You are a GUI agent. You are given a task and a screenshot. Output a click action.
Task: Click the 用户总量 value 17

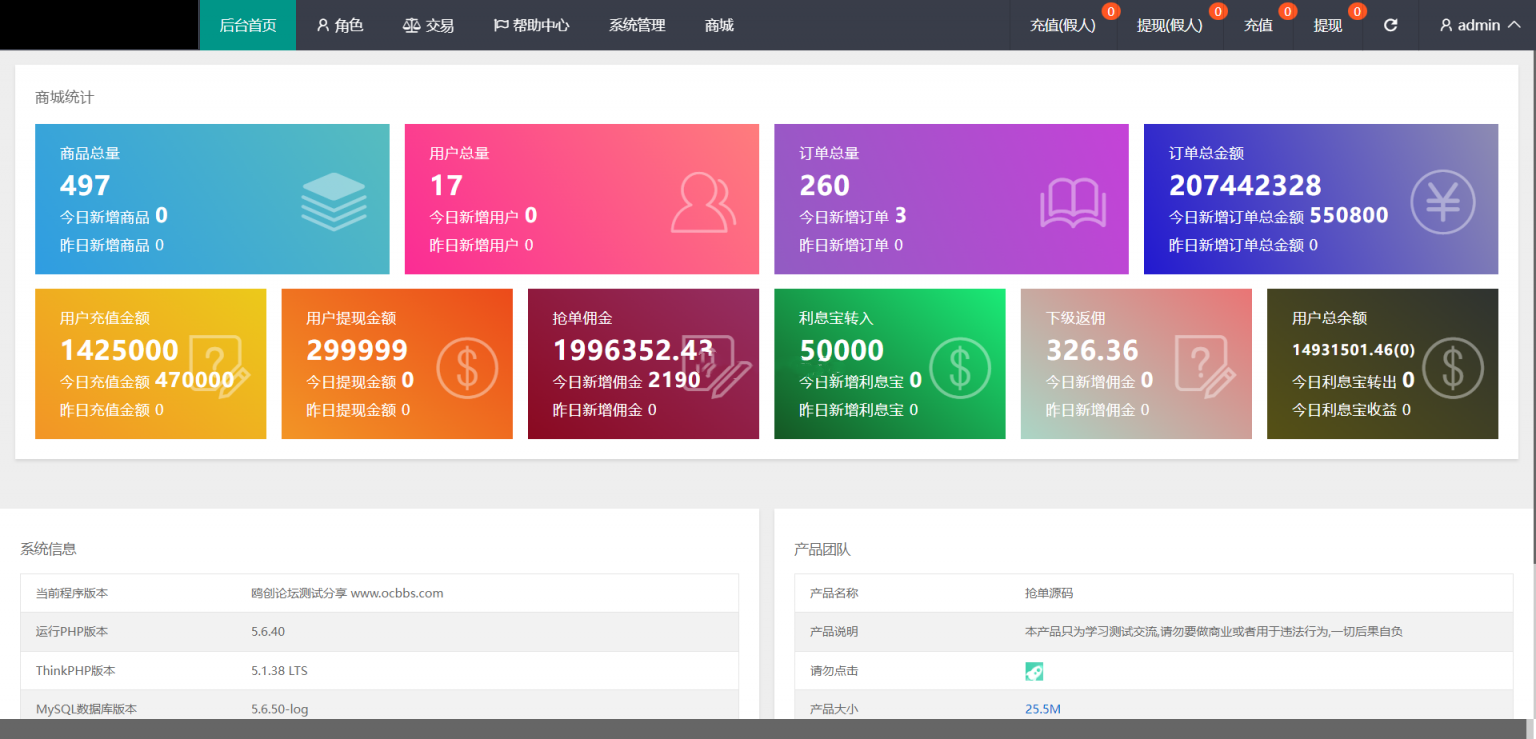[446, 185]
